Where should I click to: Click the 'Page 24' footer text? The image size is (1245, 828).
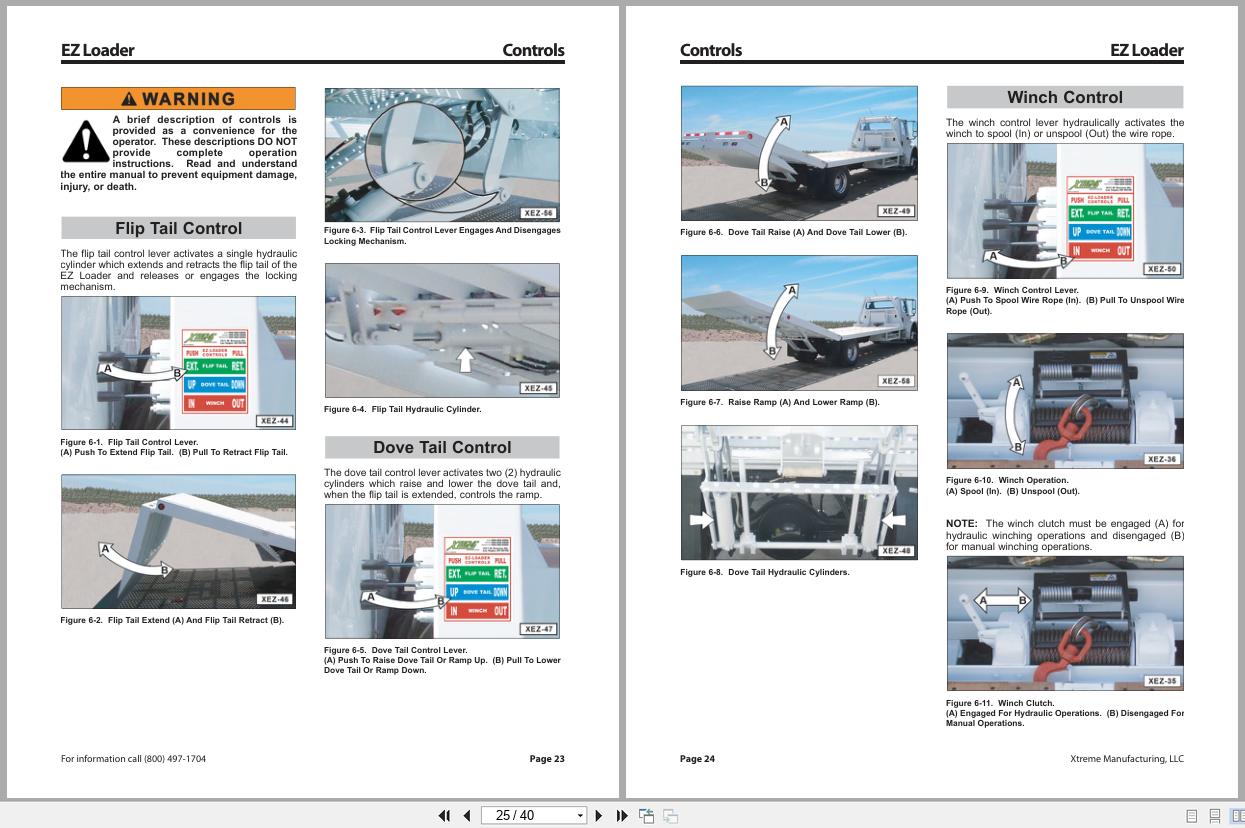tap(698, 759)
